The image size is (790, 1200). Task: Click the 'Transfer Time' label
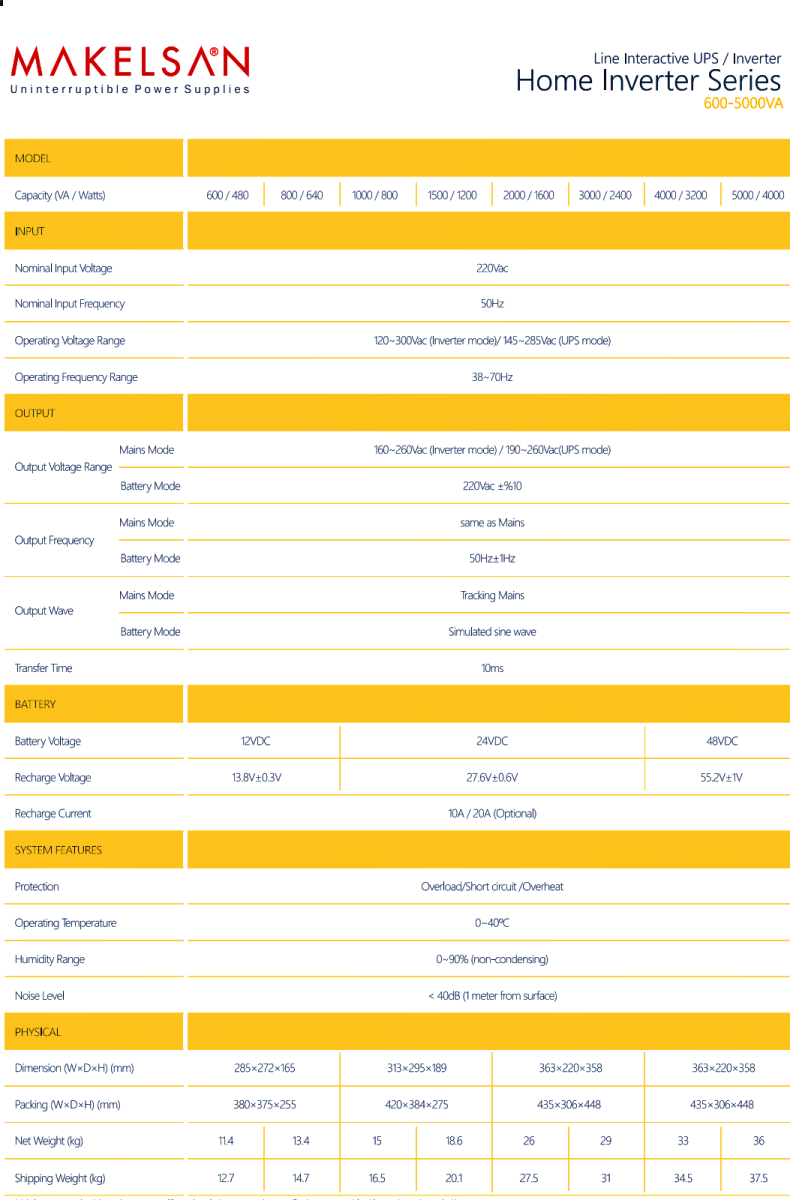pyautogui.click(x=43, y=668)
